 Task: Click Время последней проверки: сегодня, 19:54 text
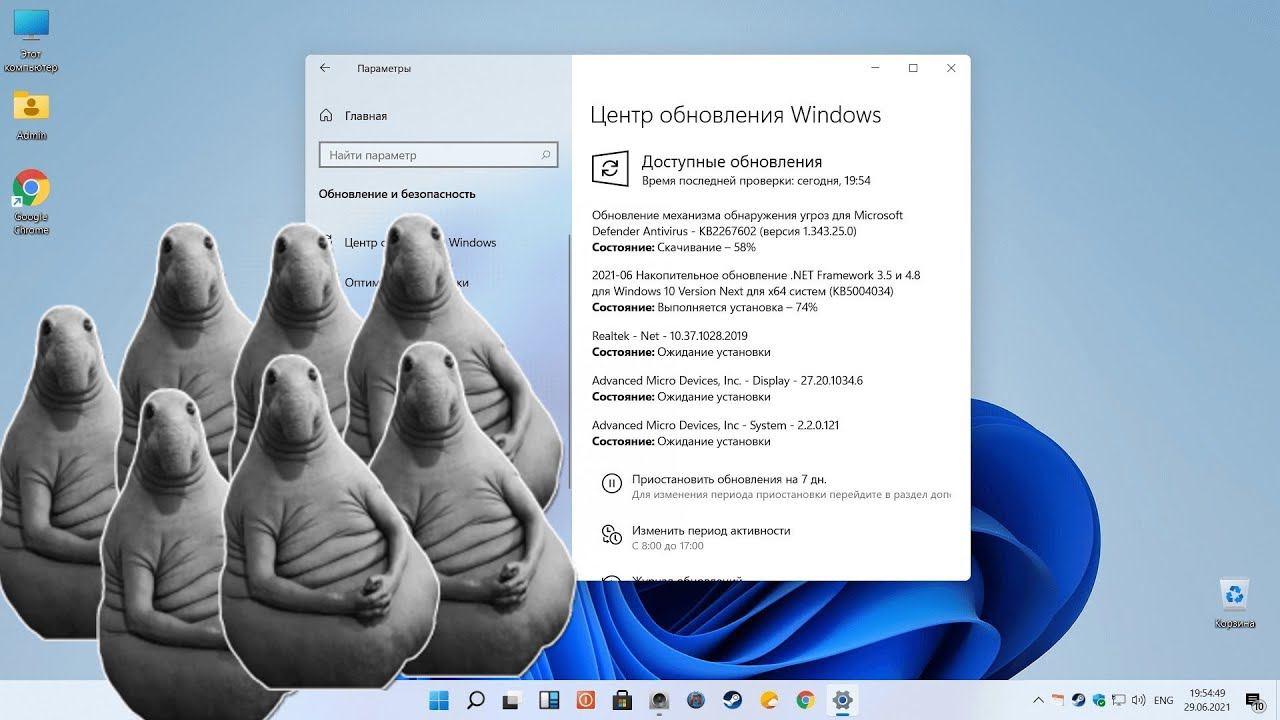pyautogui.click(x=756, y=181)
